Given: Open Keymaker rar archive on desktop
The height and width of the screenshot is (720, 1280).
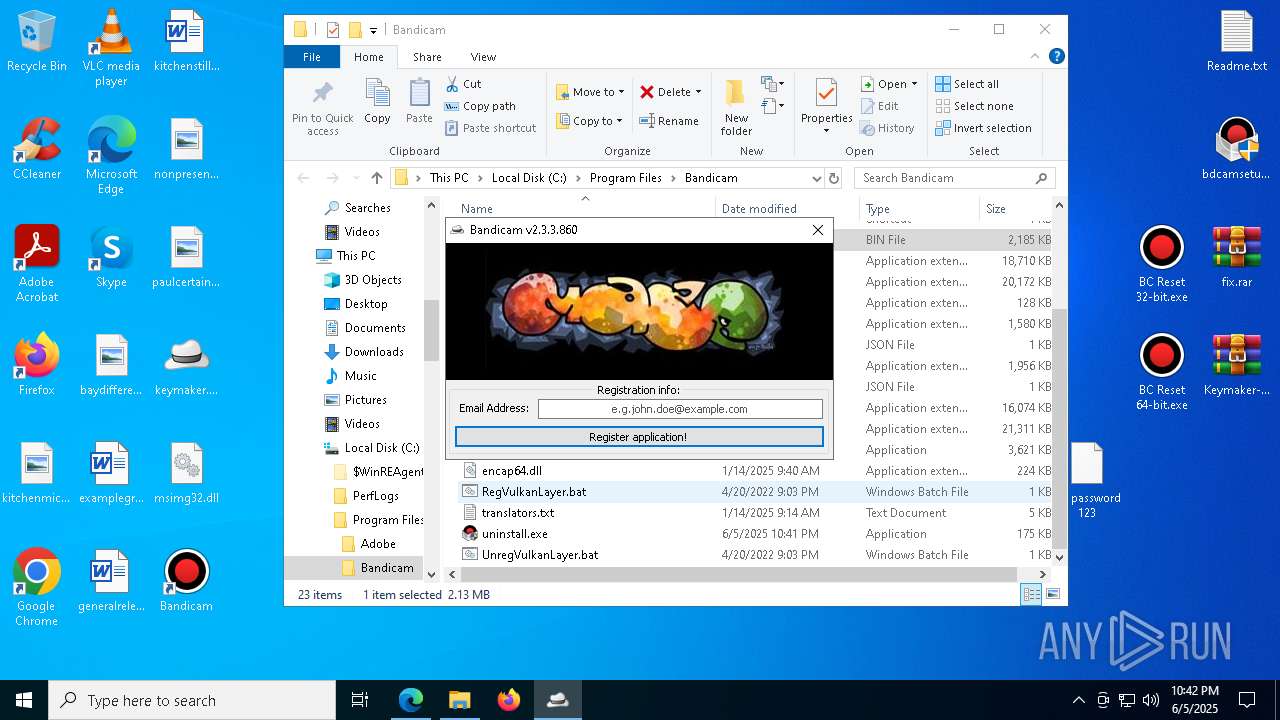Looking at the screenshot, I should pos(1236,365).
